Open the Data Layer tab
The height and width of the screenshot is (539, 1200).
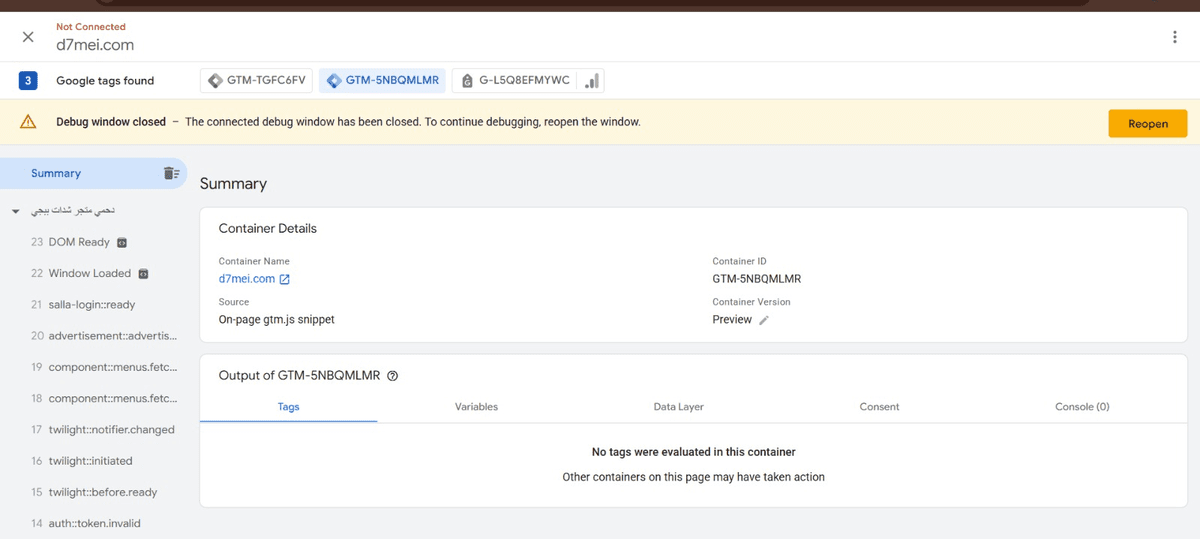(x=678, y=407)
